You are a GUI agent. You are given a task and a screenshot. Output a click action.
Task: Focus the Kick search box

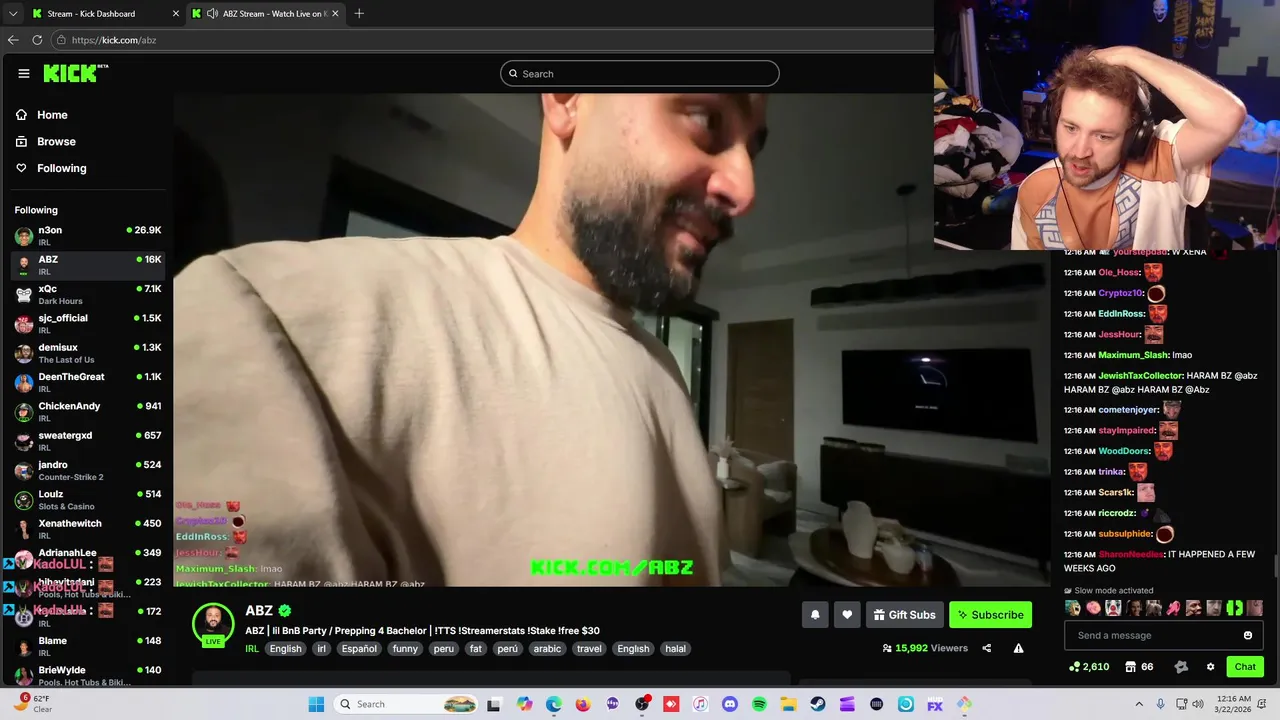pyautogui.click(x=640, y=73)
